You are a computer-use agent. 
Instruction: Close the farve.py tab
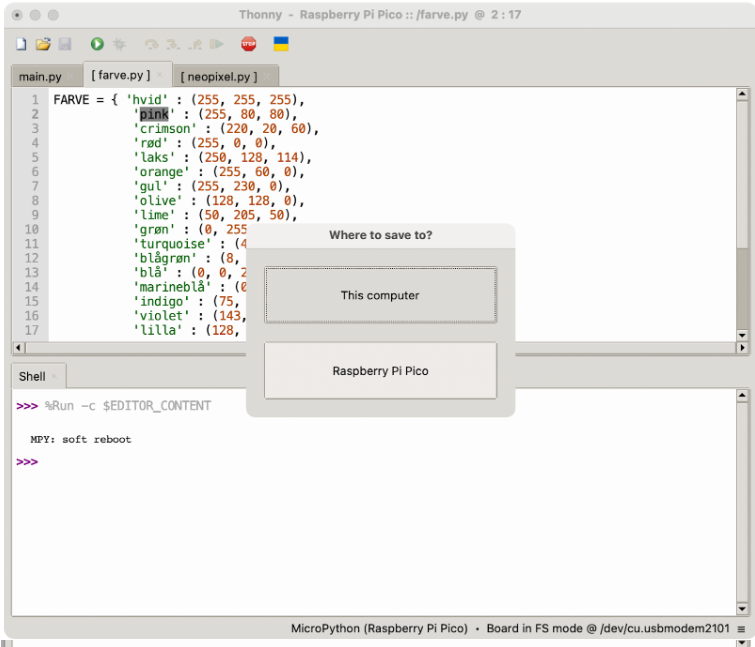pos(160,75)
